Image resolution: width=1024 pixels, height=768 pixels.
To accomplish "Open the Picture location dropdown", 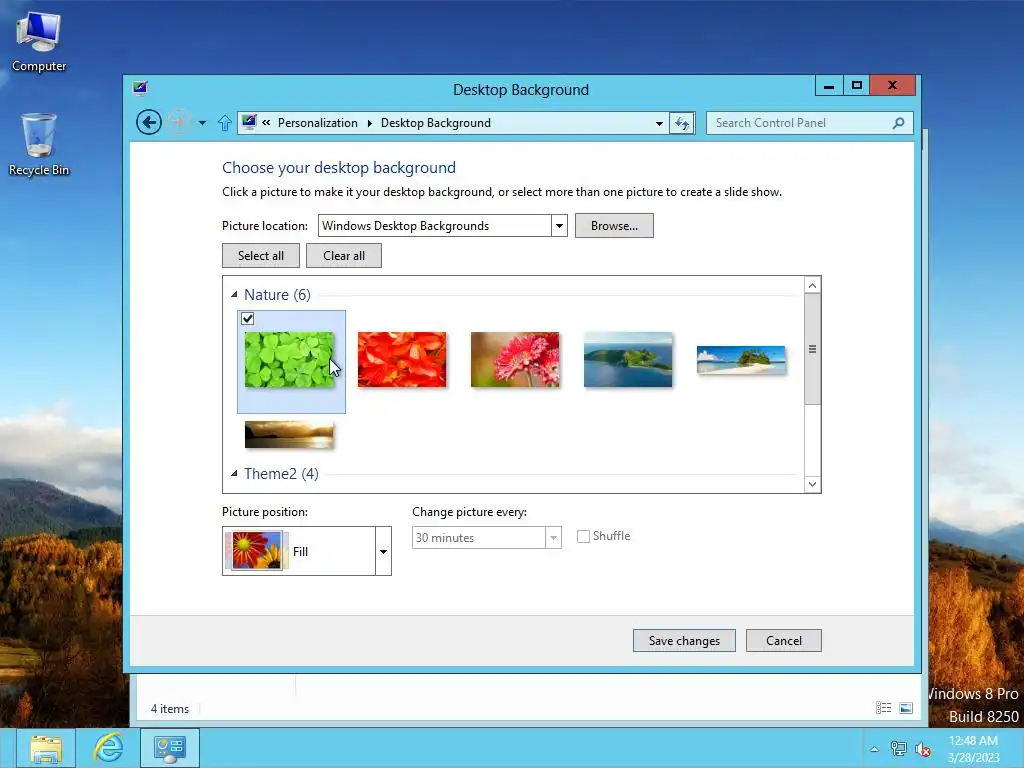I will [x=559, y=226].
